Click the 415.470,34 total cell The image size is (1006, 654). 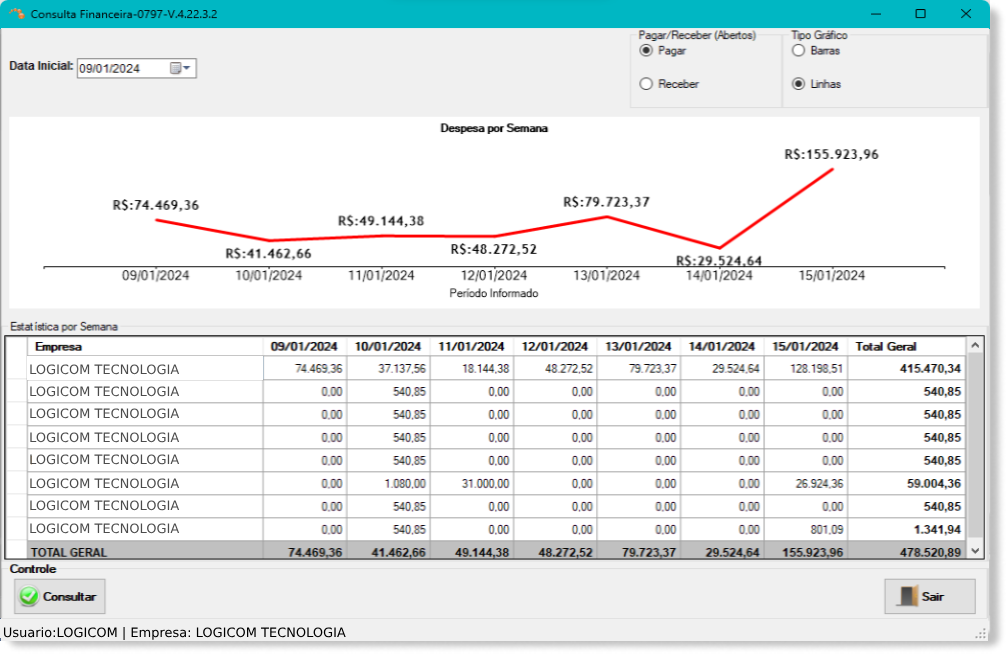pos(907,369)
